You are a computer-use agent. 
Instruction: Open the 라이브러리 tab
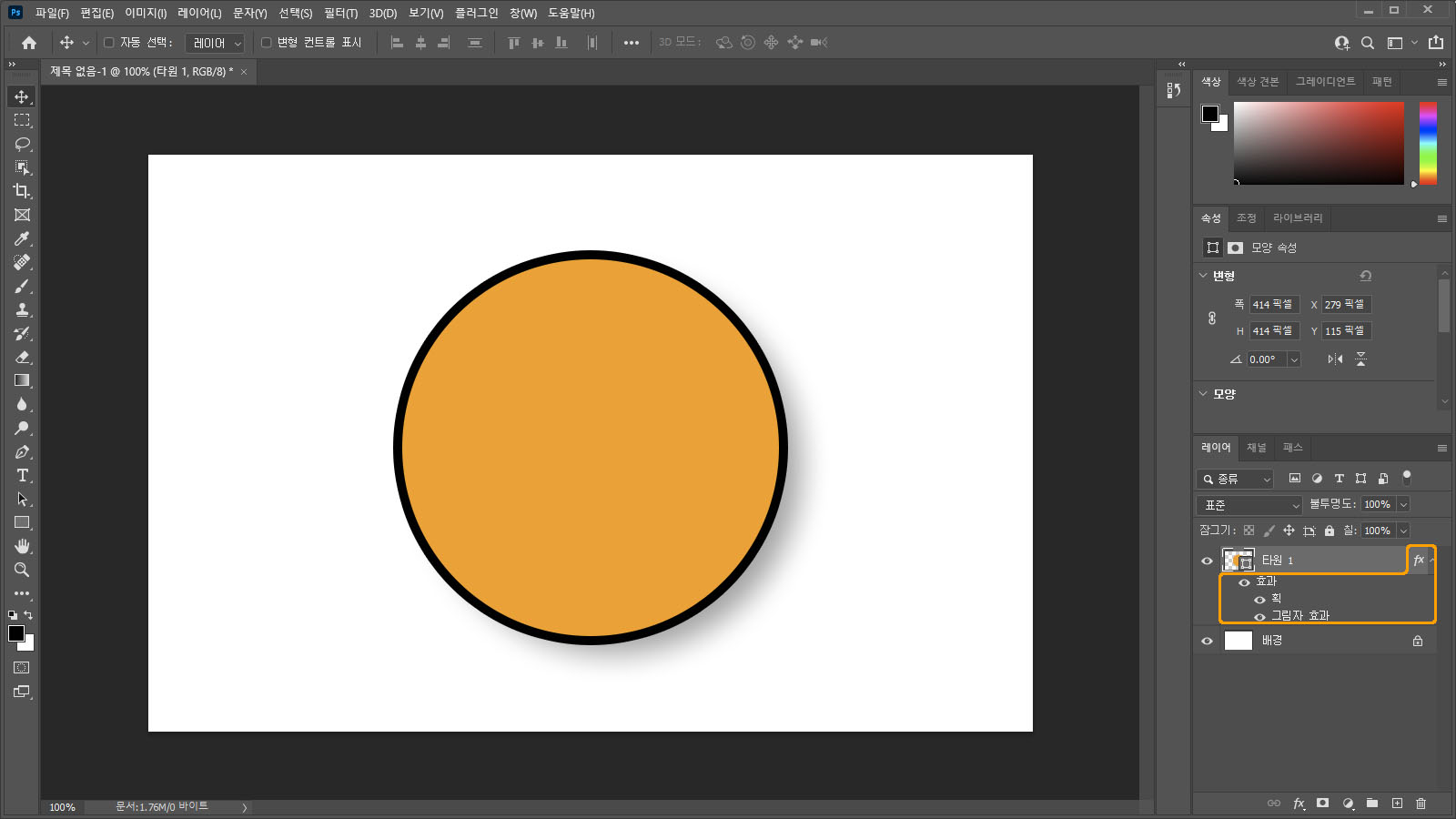1298,218
